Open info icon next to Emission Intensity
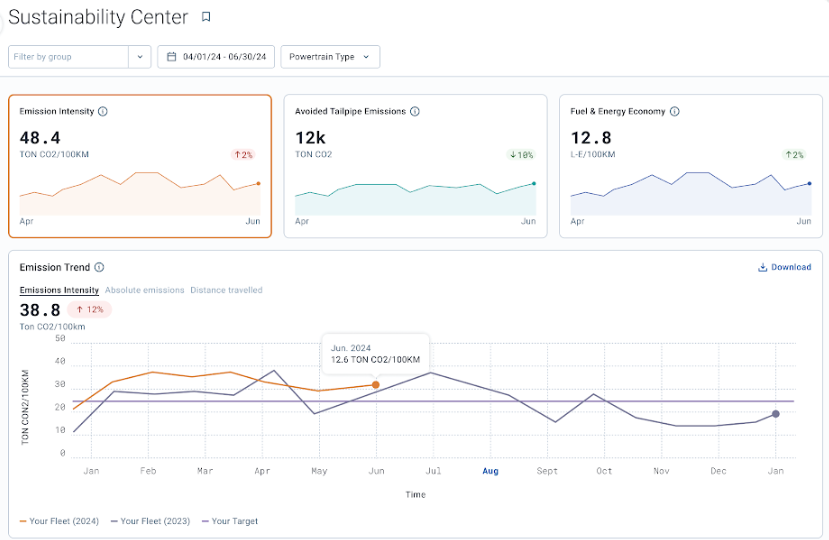 click(x=103, y=112)
